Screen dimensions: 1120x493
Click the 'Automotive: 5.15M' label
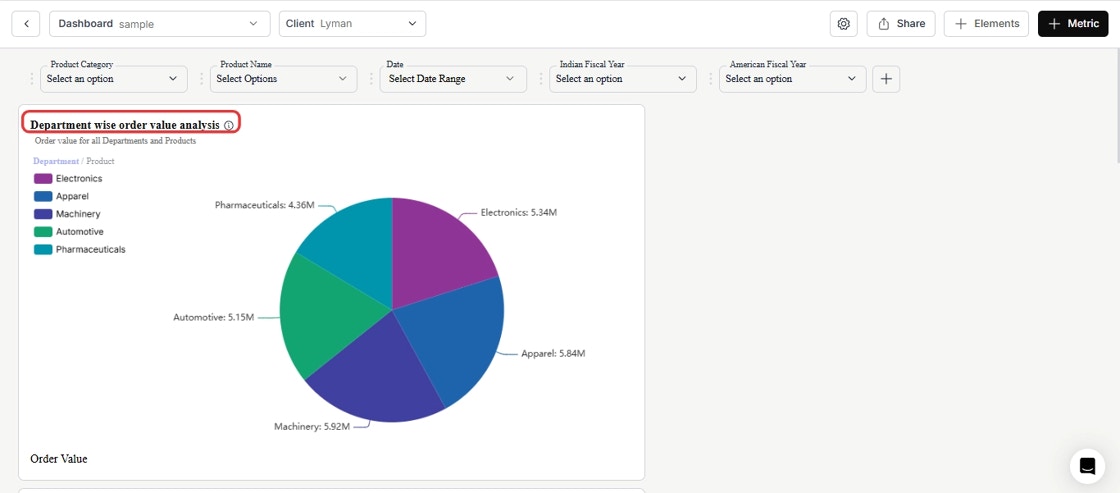(x=214, y=317)
